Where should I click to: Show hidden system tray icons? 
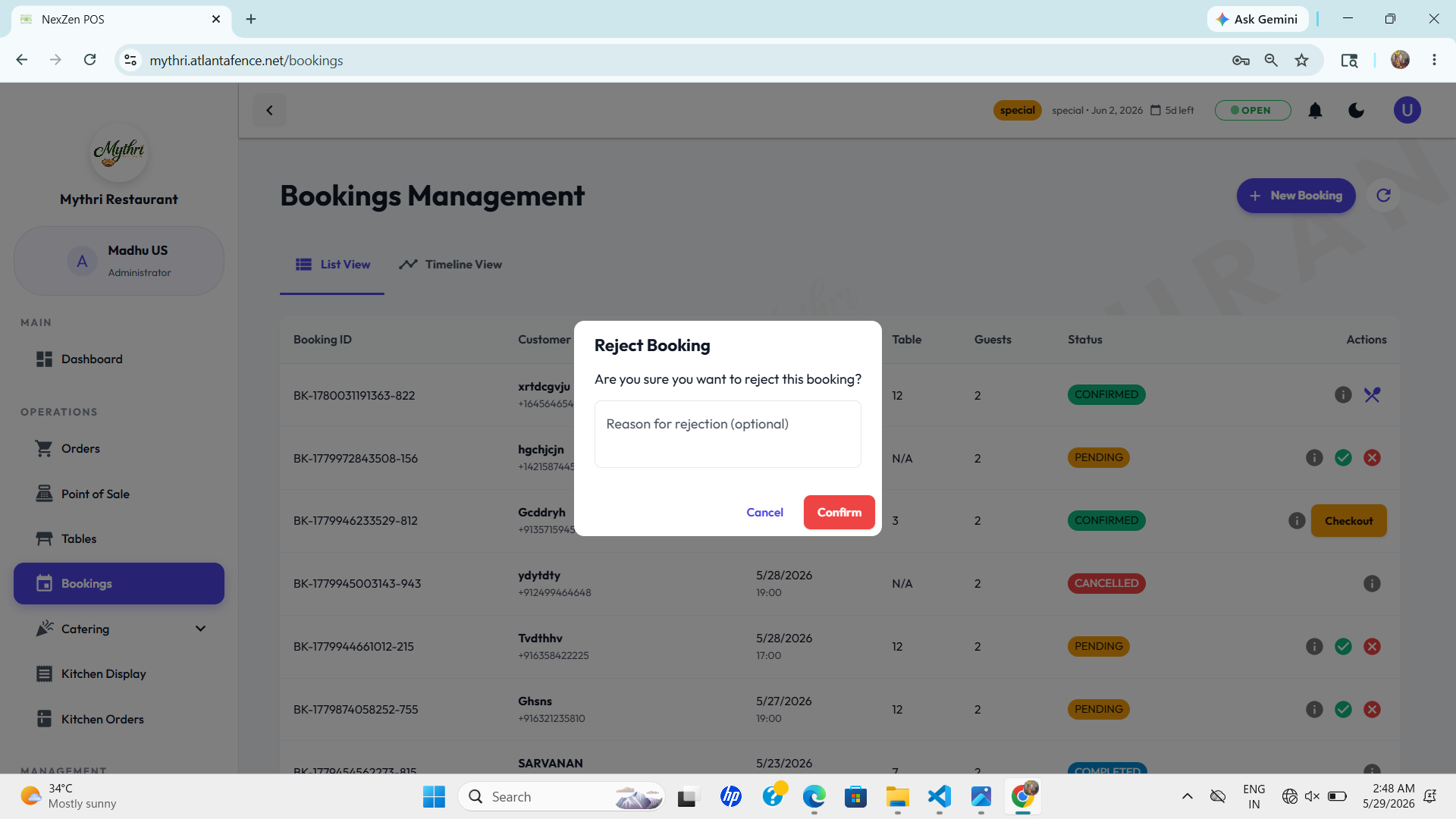1188,797
